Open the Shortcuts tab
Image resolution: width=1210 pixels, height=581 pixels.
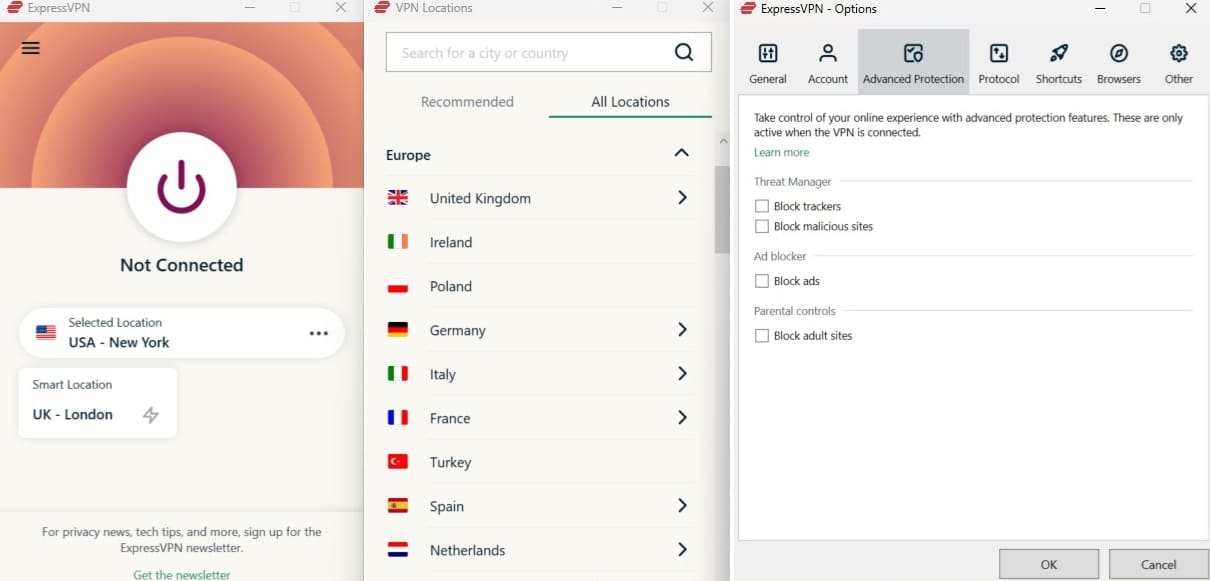pyautogui.click(x=1059, y=64)
